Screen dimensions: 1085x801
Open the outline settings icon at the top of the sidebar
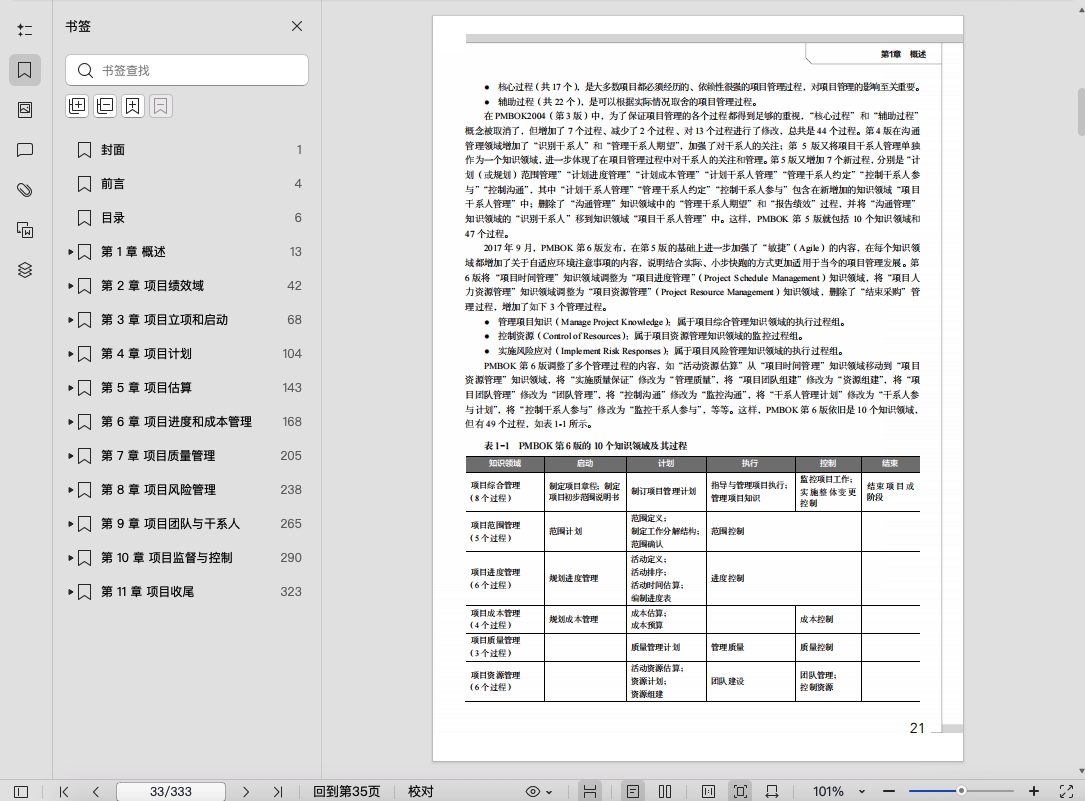(25, 30)
